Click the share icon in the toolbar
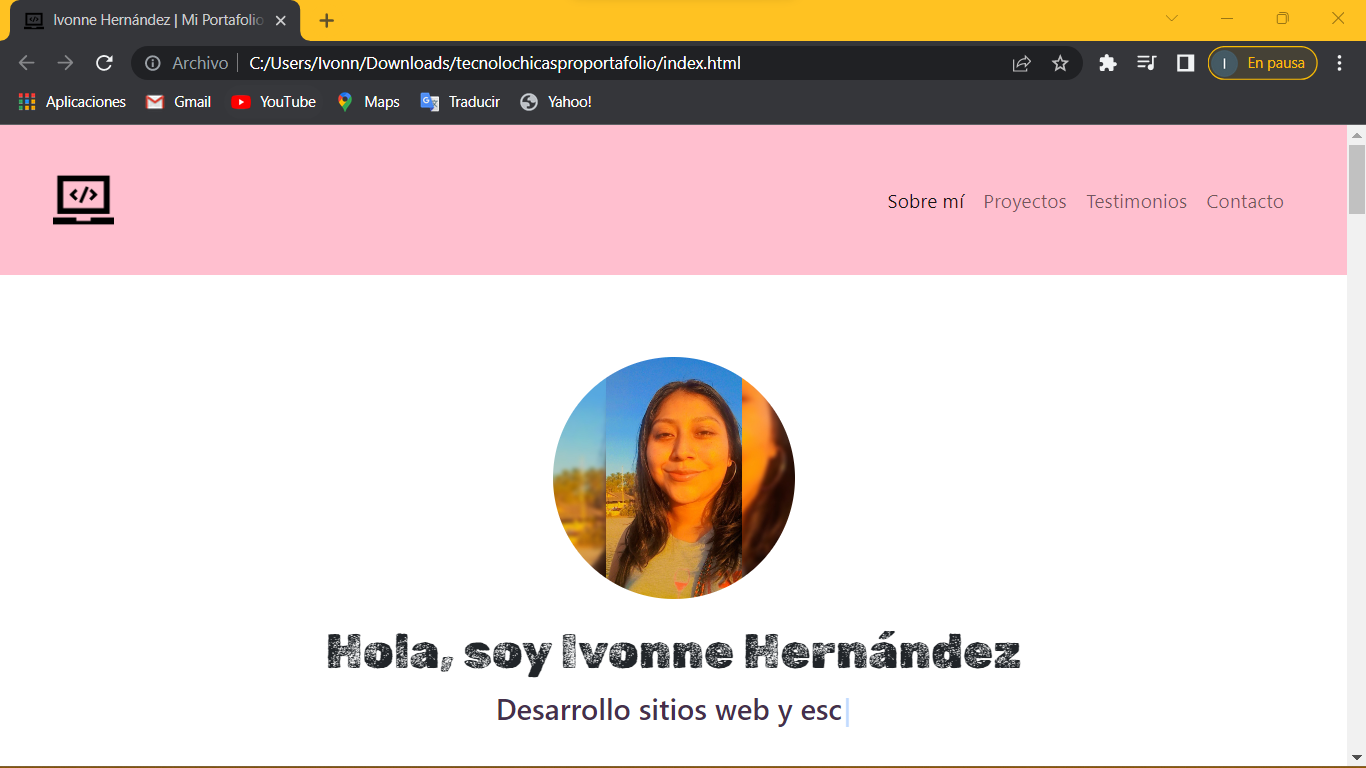This screenshot has width=1366, height=768. pos(1021,62)
